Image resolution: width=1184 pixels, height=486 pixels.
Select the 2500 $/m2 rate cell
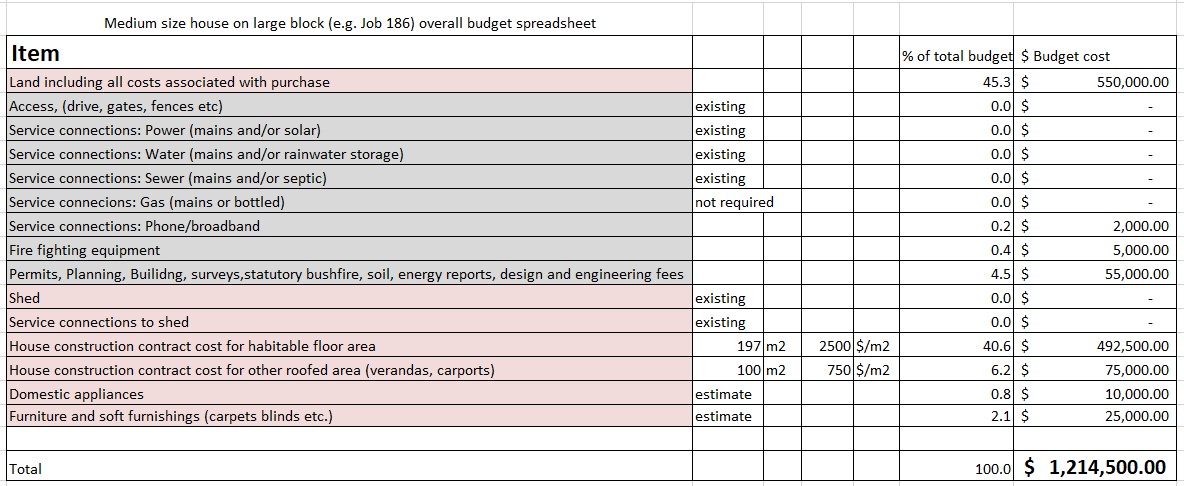(x=834, y=346)
